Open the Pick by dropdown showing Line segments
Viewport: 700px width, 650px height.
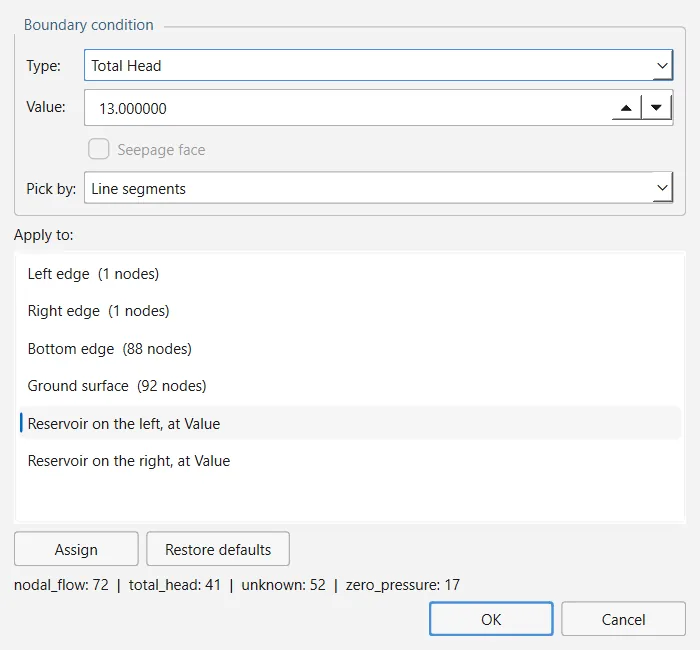pyautogui.click(x=378, y=188)
